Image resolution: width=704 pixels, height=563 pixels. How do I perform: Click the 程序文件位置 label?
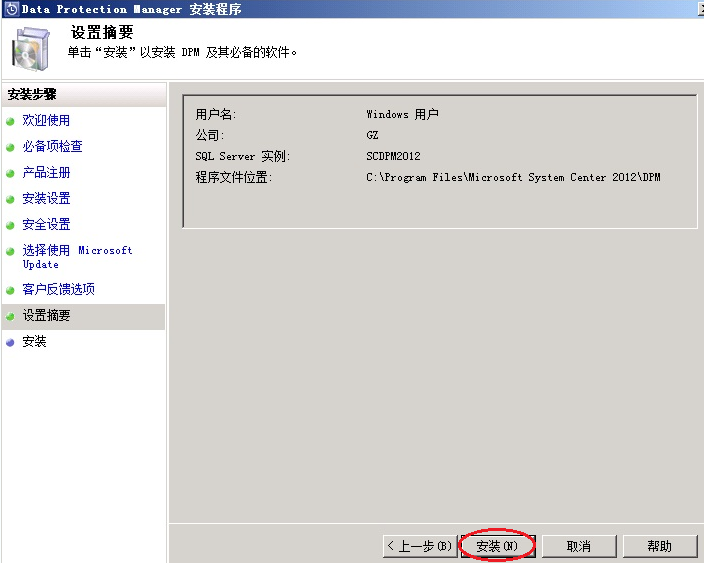[x=233, y=177]
